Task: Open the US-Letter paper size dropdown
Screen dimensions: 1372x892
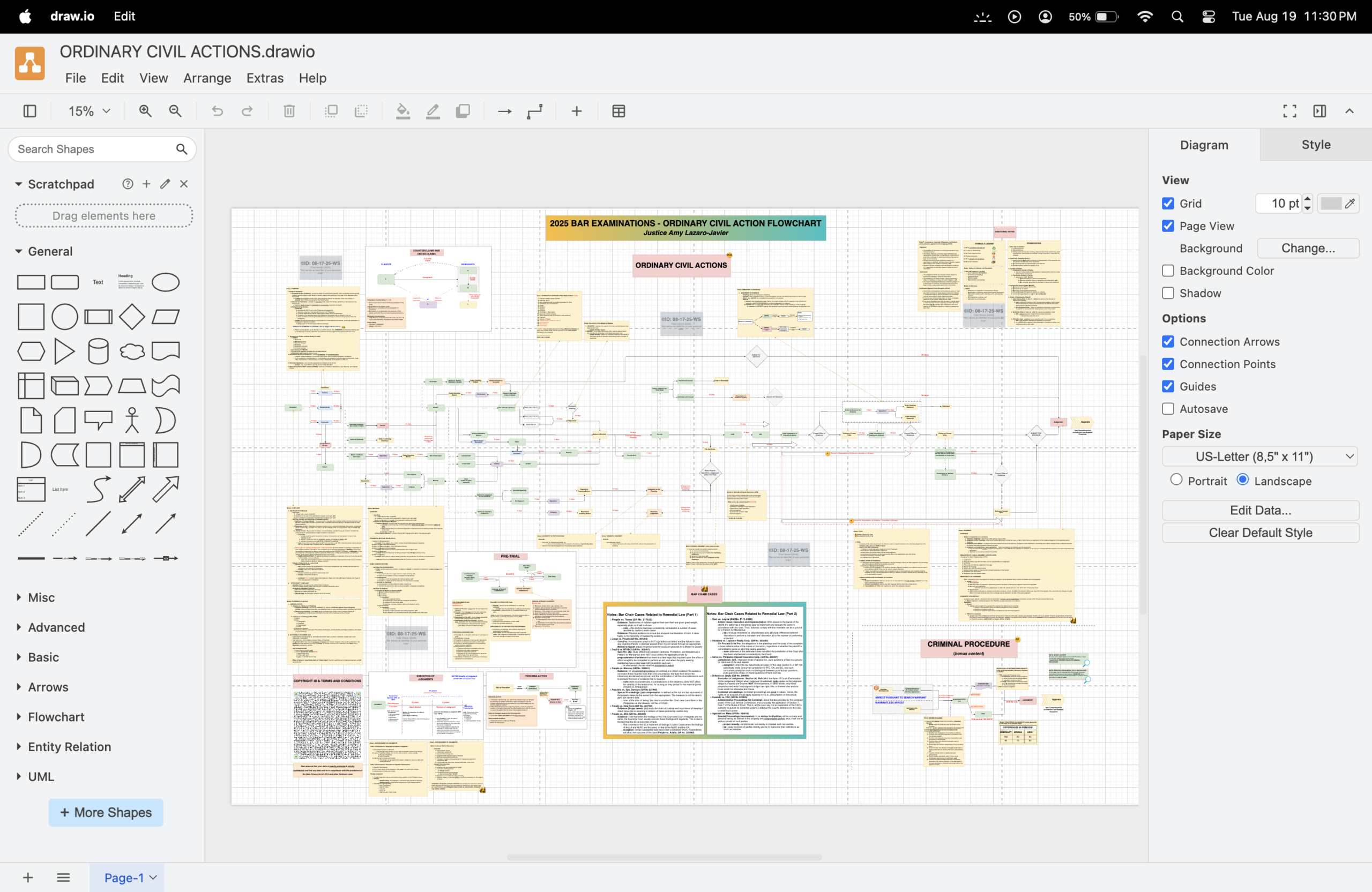Action: pos(1259,456)
